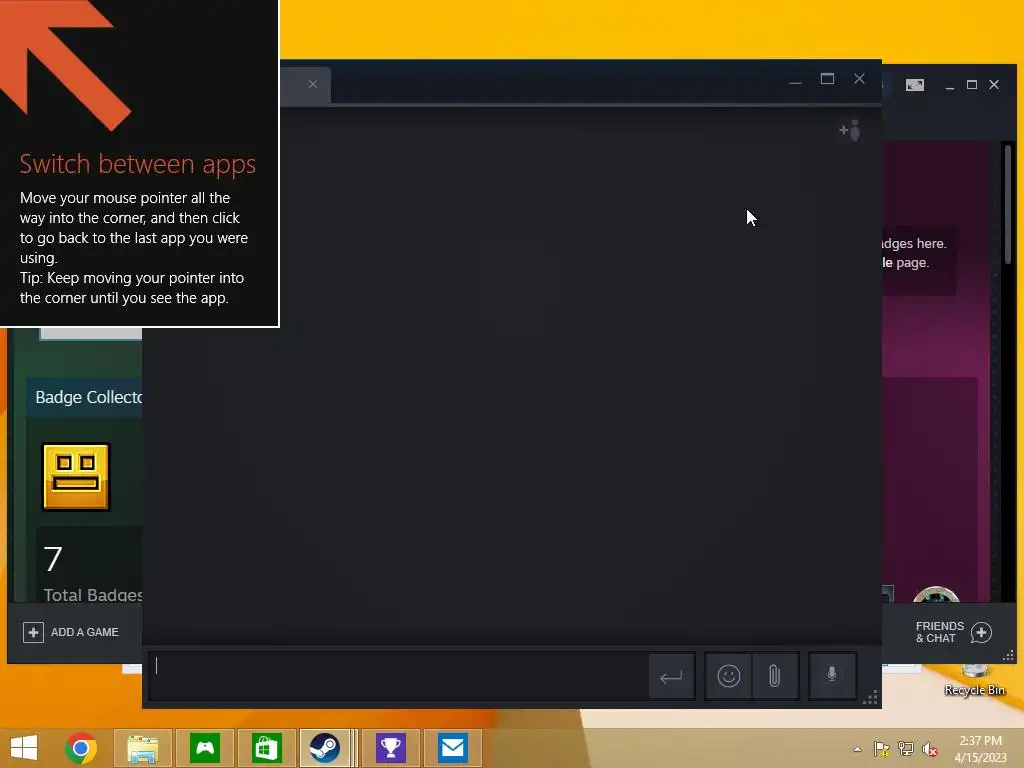Click the Steam profile page scrollbar
Viewport: 1024px width, 768px height.
1008,204
